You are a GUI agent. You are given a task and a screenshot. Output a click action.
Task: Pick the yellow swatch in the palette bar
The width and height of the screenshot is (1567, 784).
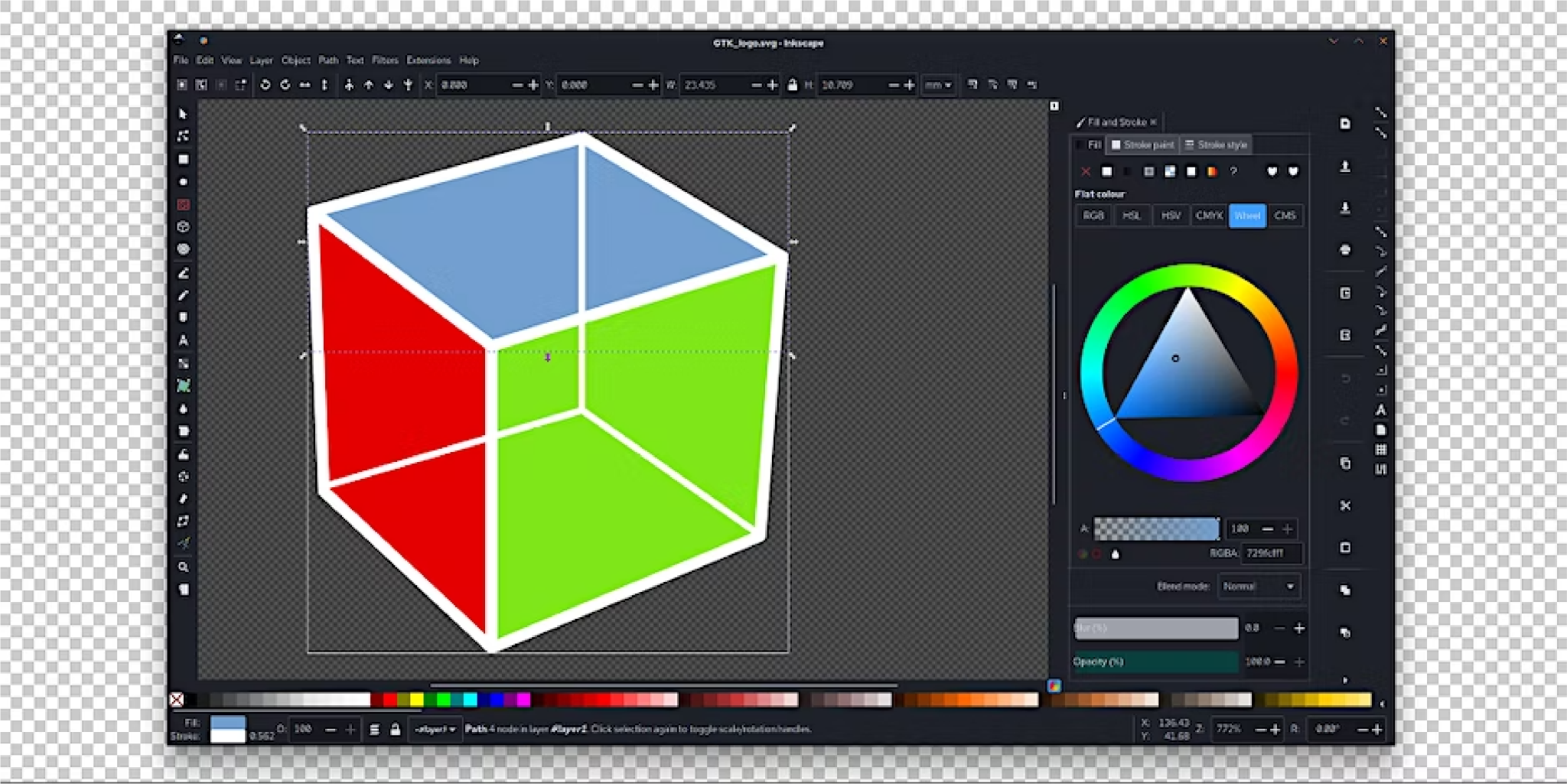[416, 699]
